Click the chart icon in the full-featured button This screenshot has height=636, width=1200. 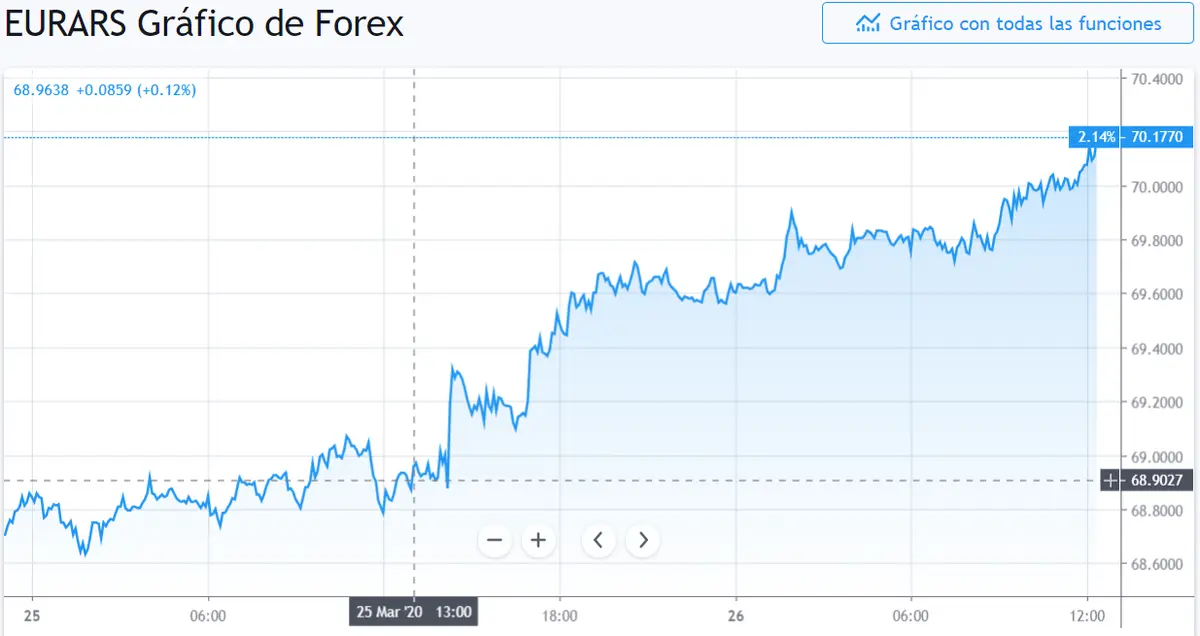click(x=868, y=23)
